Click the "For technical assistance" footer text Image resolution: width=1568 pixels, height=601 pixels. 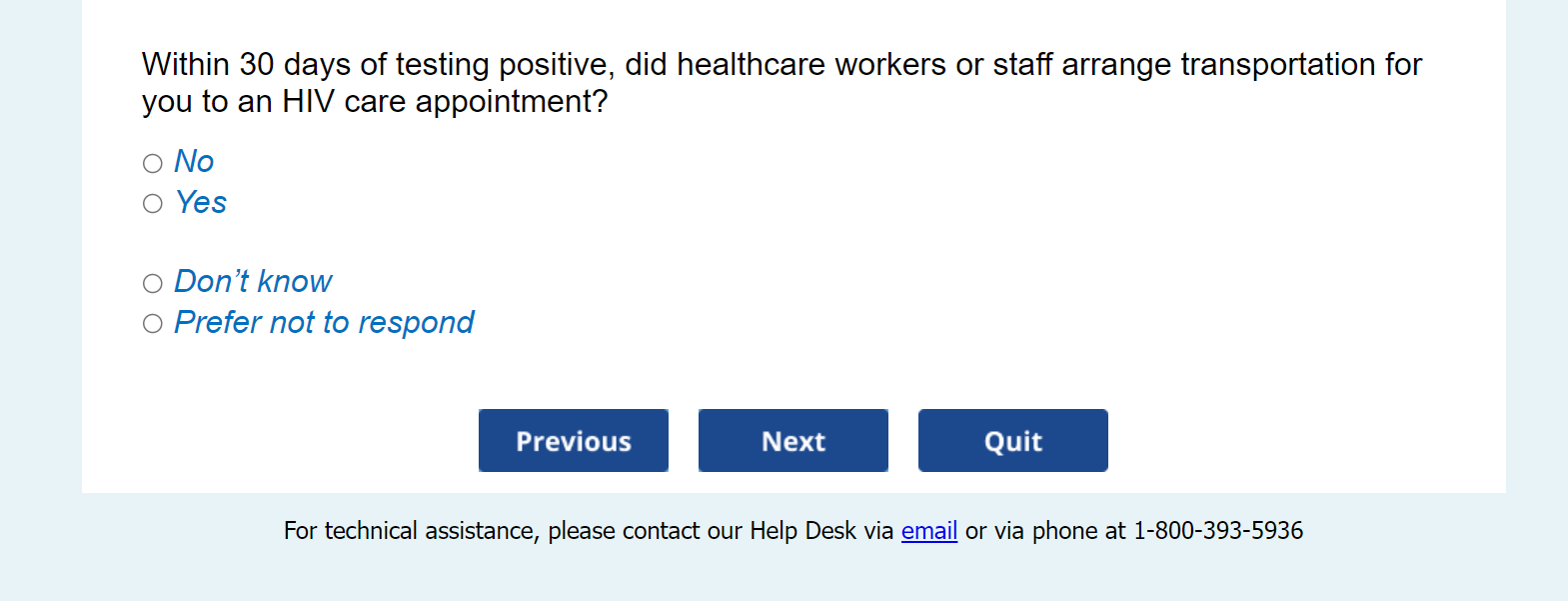point(411,531)
